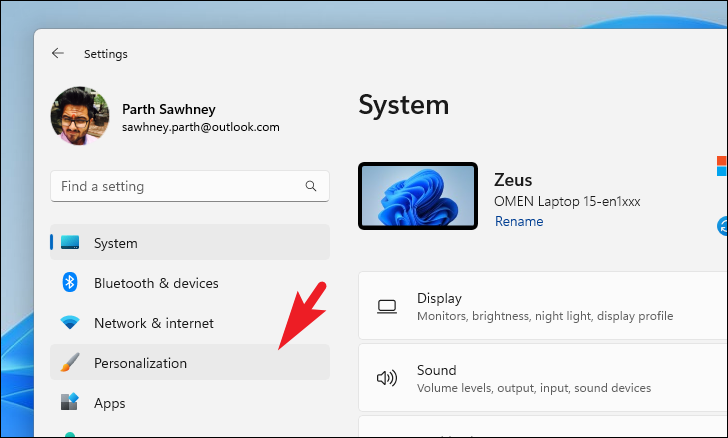
Task: Click the Sound speaker icon
Action: 387,378
